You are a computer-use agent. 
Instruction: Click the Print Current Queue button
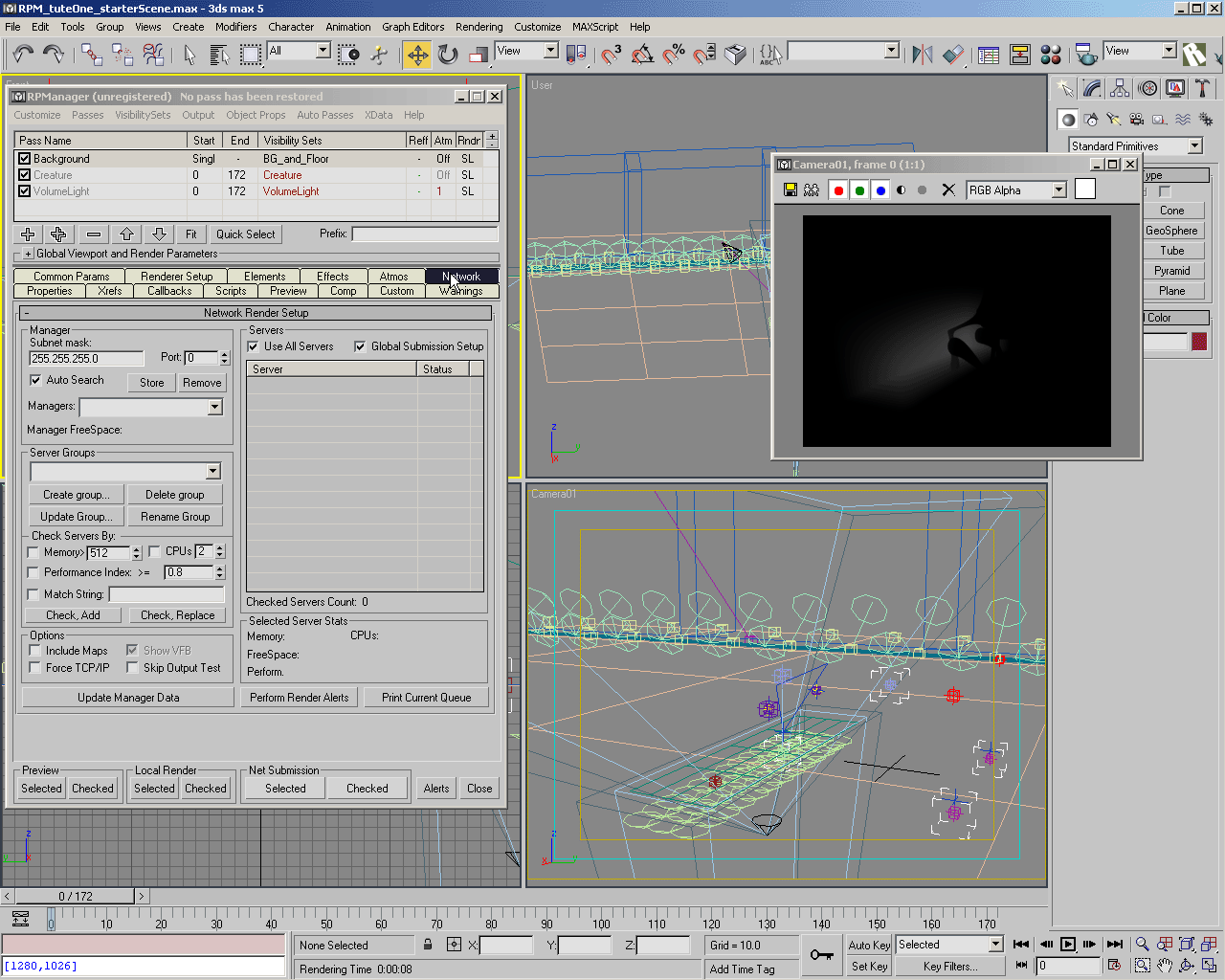[426, 698]
